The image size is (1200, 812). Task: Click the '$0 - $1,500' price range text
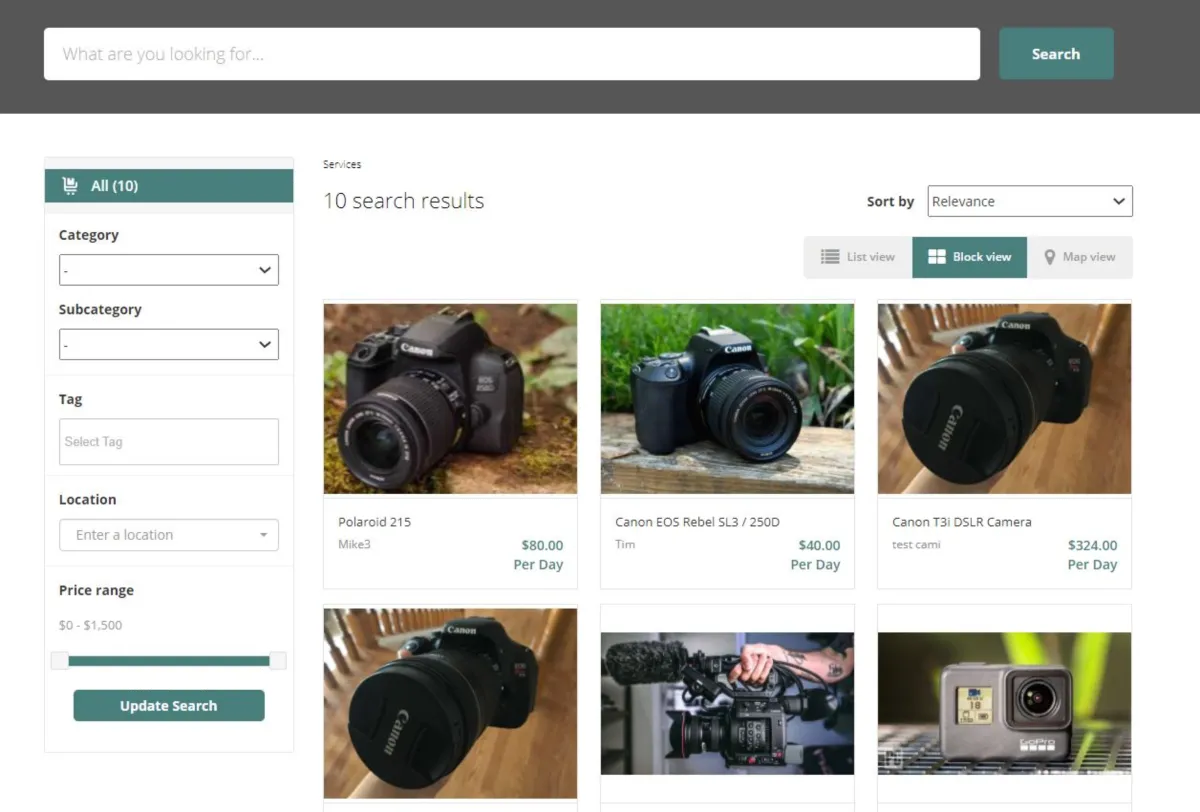(90, 626)
